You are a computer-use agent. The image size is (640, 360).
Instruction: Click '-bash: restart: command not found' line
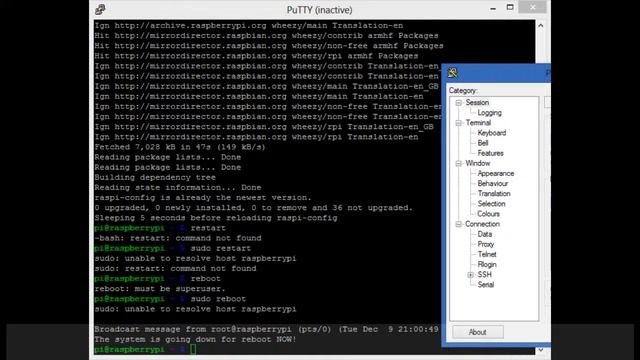(x=178, y=238)
